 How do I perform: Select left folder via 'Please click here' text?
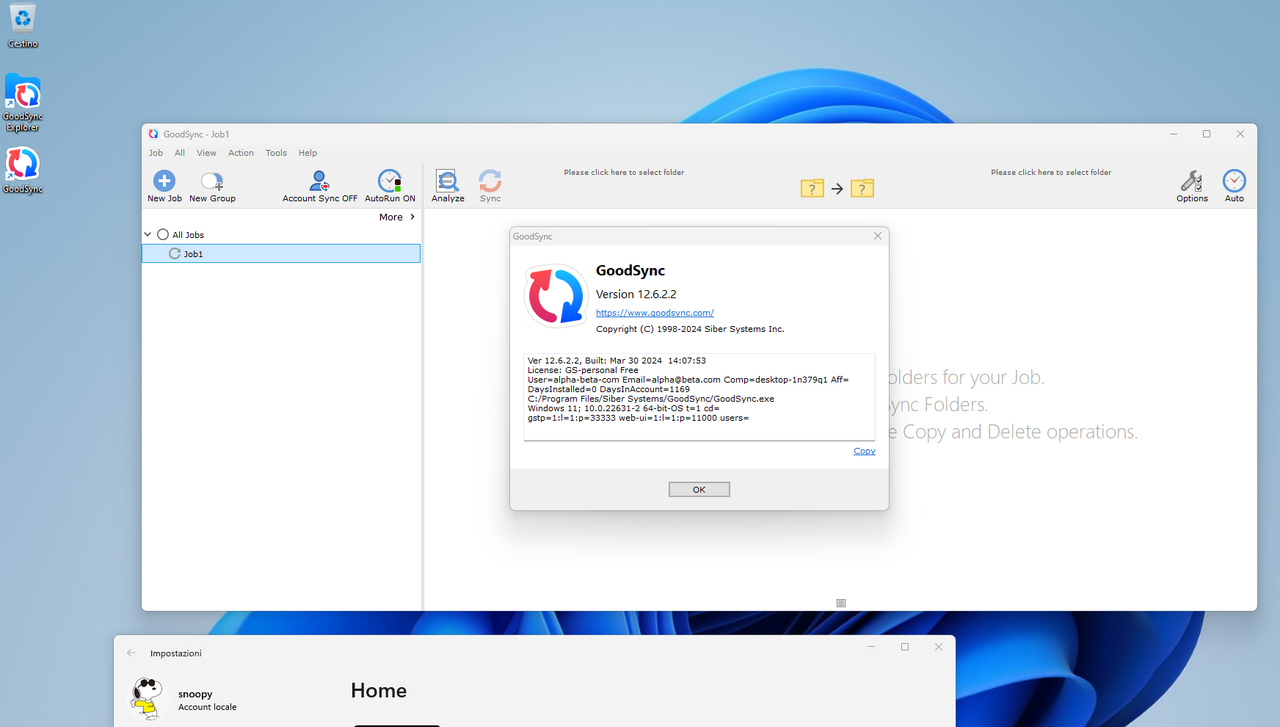pos(624,172)
